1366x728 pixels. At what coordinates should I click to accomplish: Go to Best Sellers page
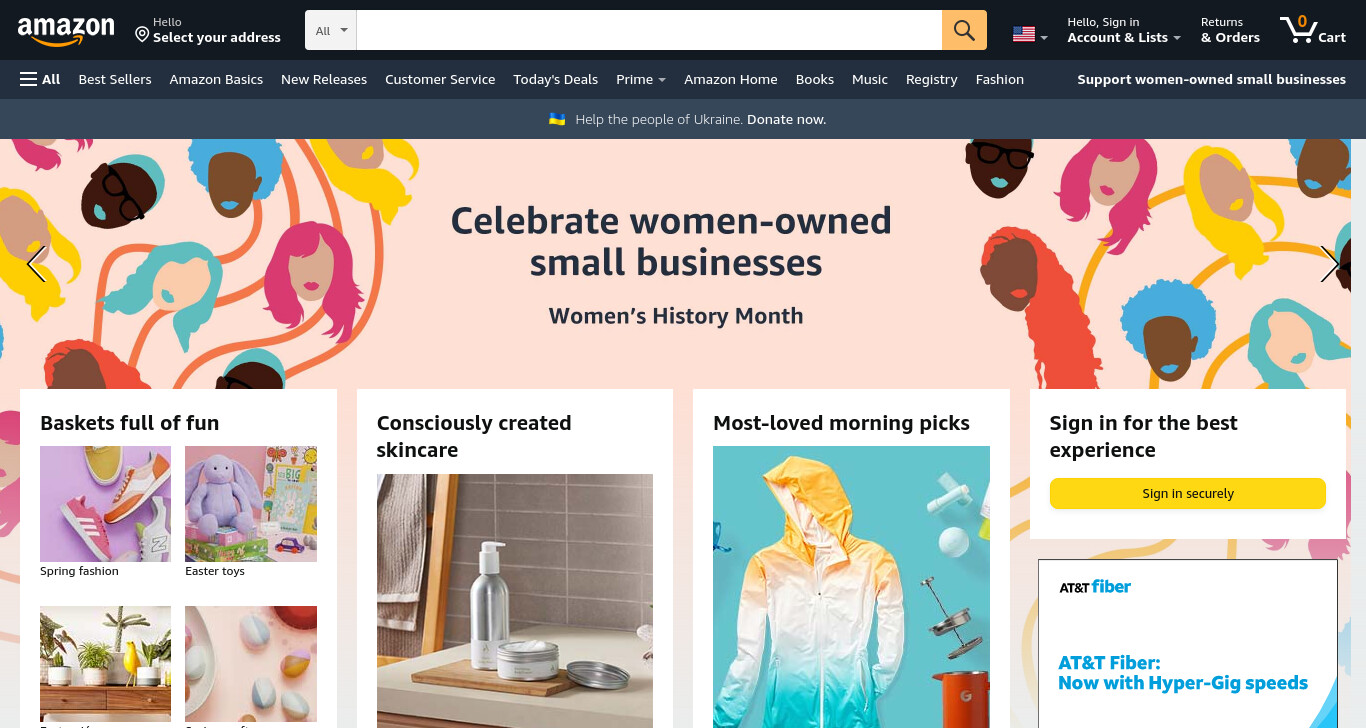pos(115,79)
